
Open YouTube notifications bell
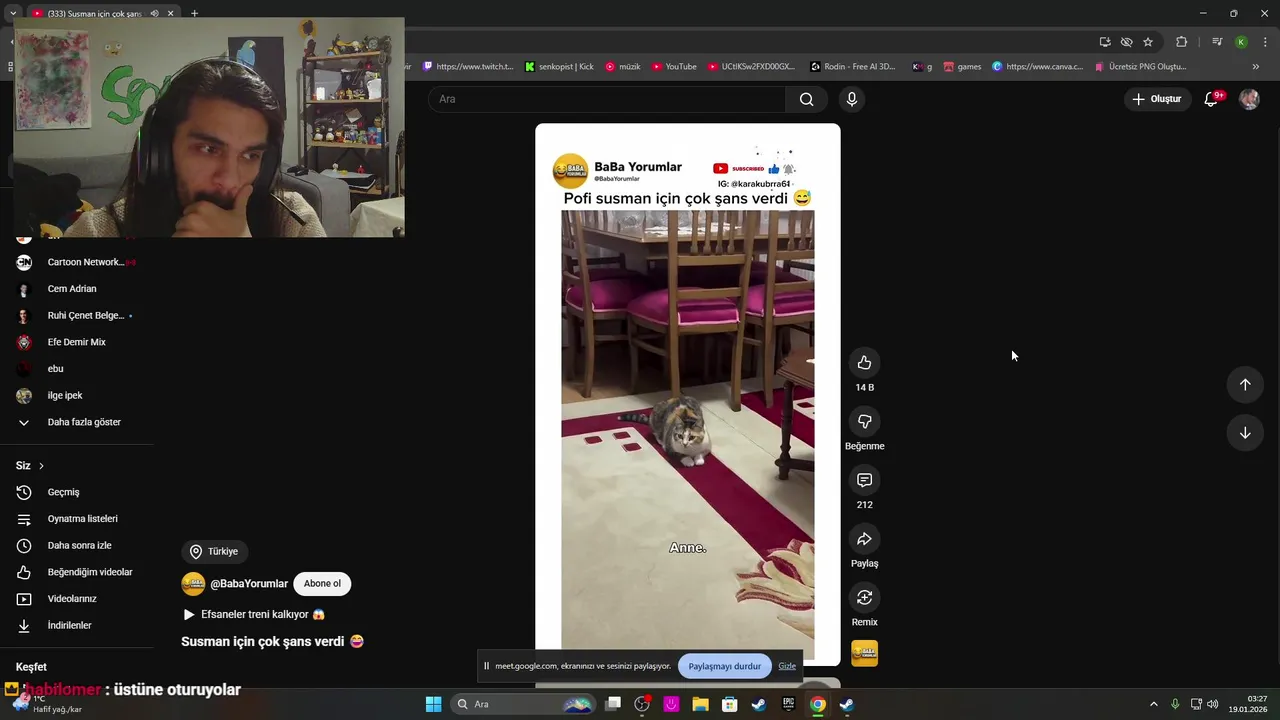[1211, 99]
